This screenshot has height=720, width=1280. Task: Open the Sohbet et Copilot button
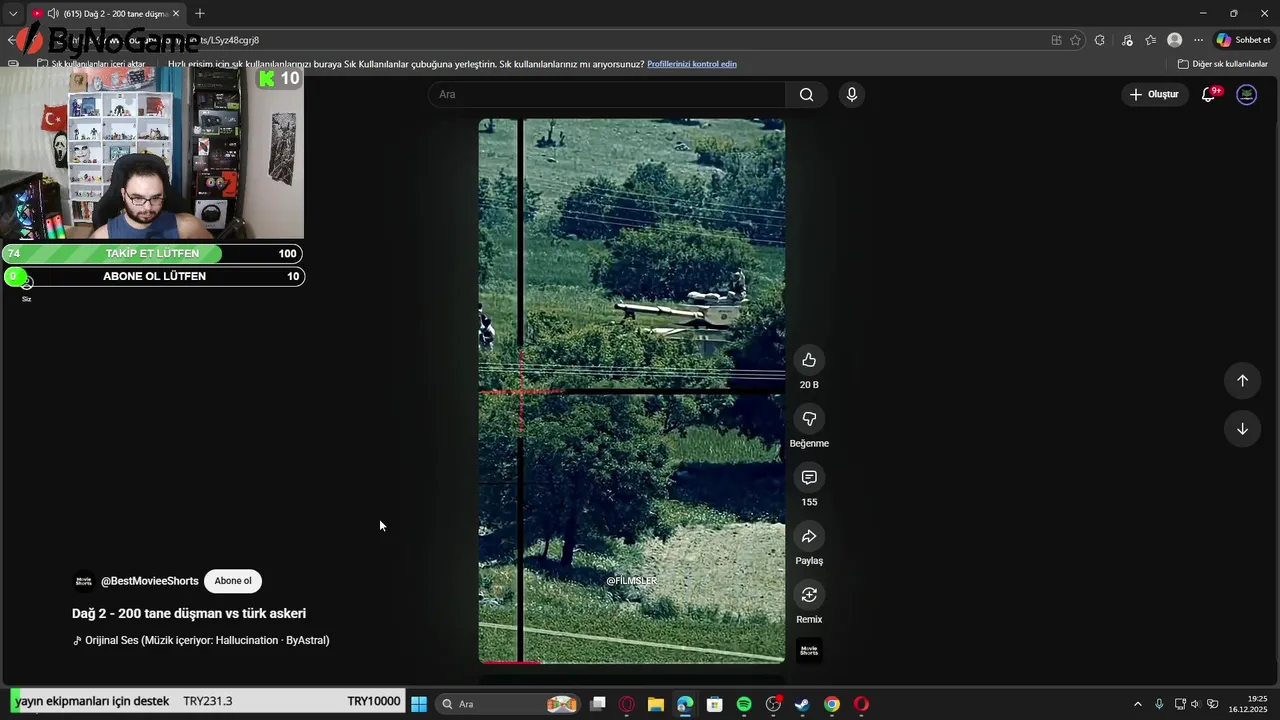tap(1243, 40)
